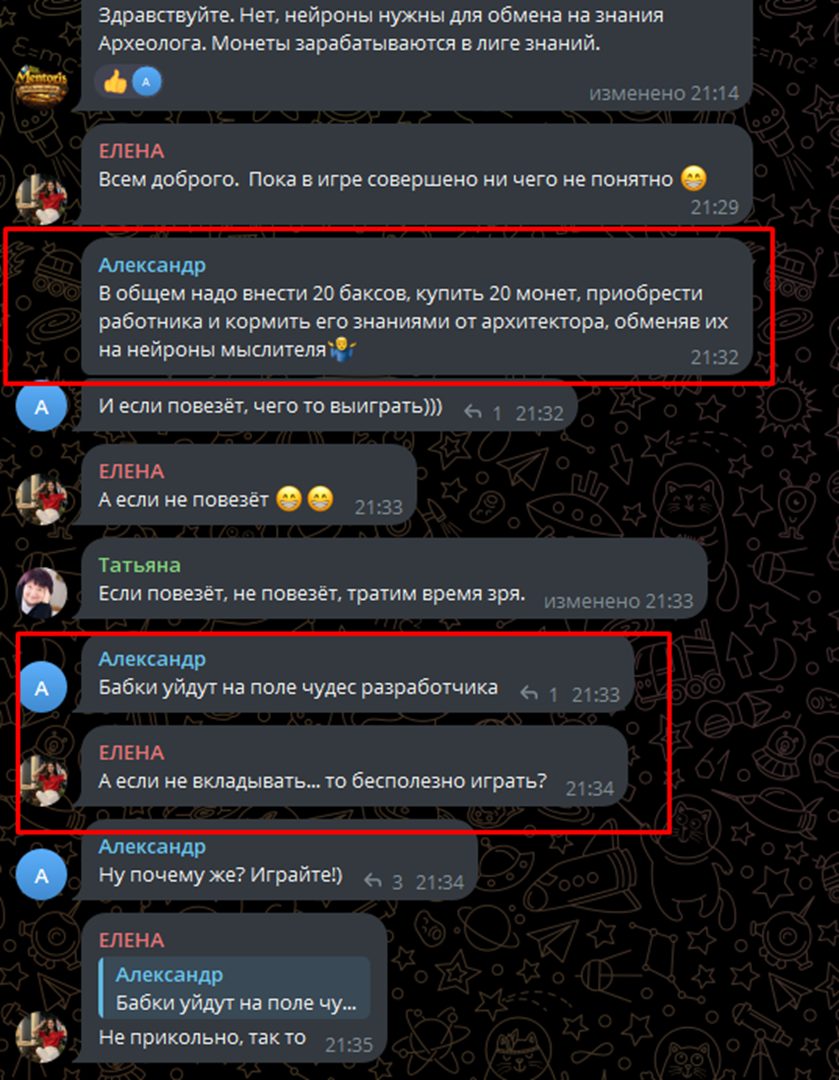The height and width of the screenshot is (1080, 839).
Task: Click the ЕЛЕНА sender name above 'А если не повезёт'
Action: pyautogui.click(x=131, y=471)
